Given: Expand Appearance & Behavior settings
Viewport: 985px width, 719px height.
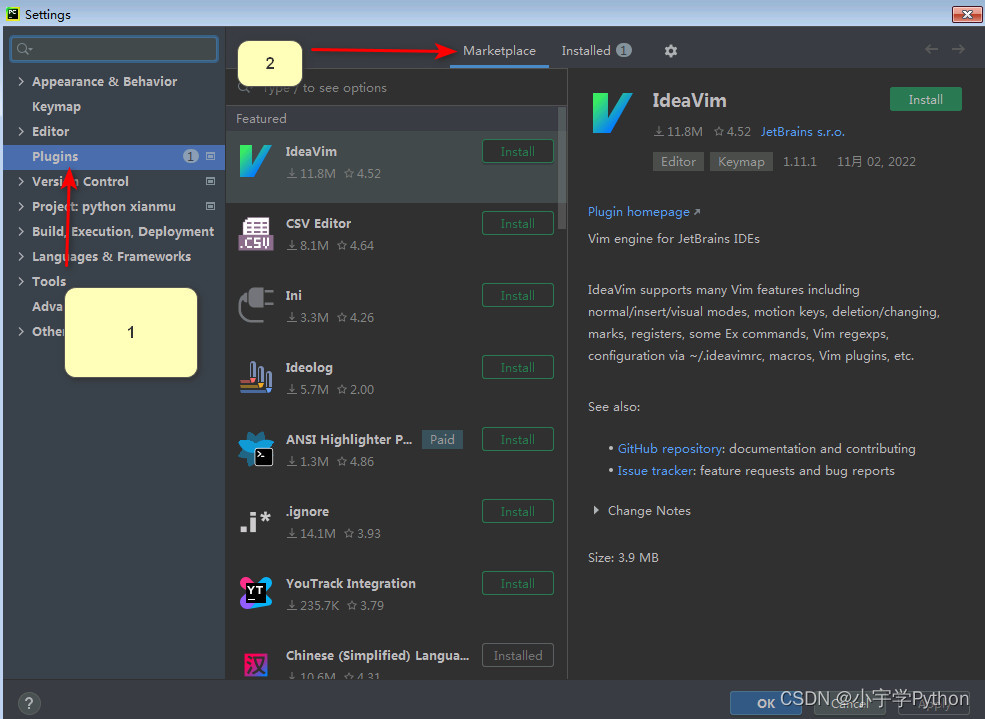Looking at the screenshot, I should tap(21, 81).
